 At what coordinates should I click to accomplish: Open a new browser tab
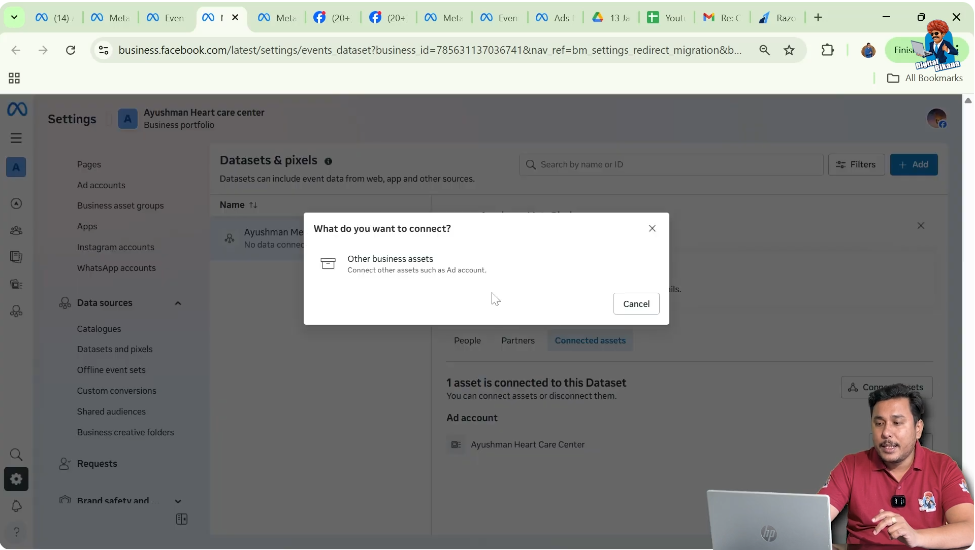(x=818, y=17)
